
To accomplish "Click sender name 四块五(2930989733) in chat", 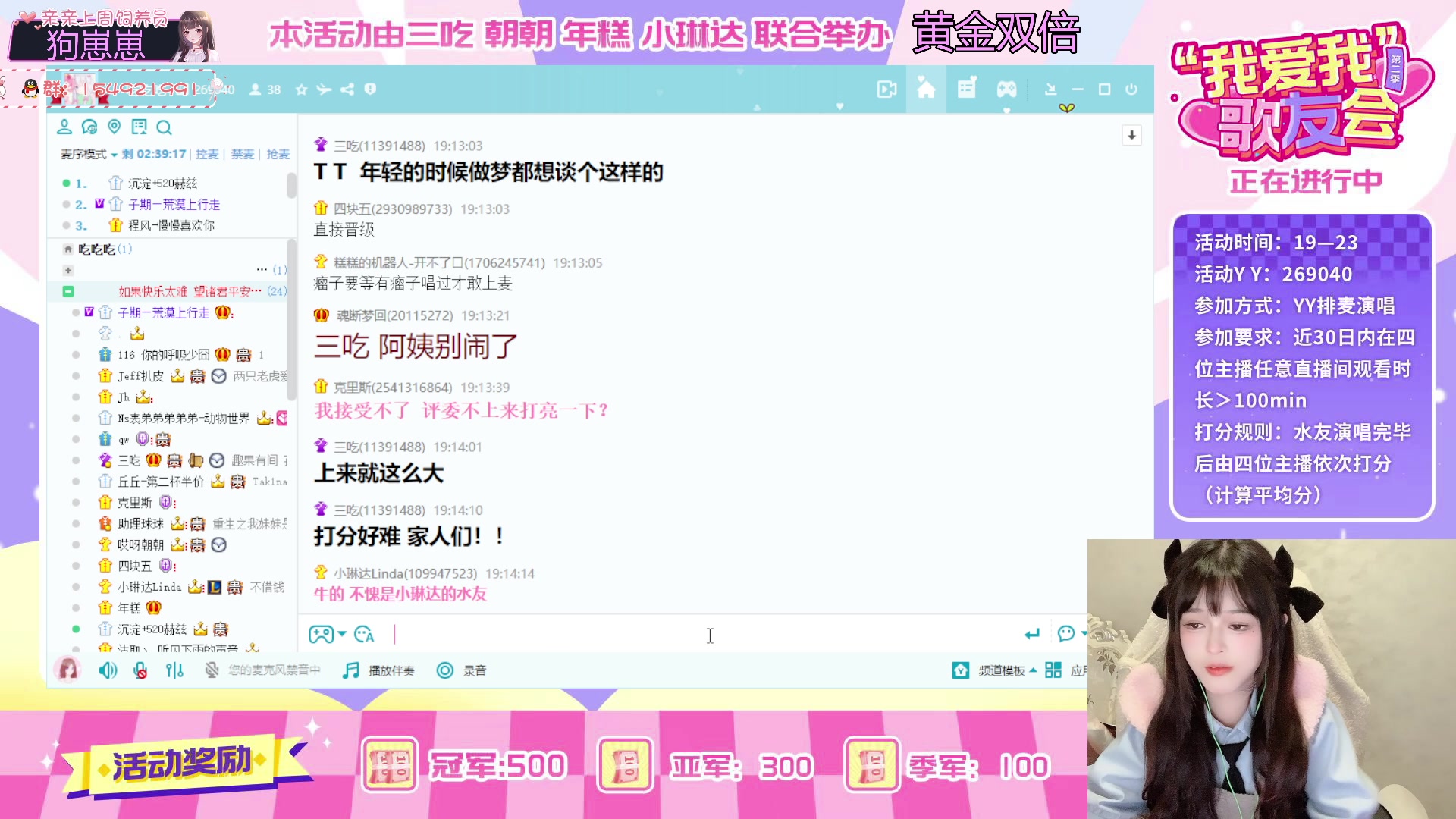I will click(x=393, y=209).
